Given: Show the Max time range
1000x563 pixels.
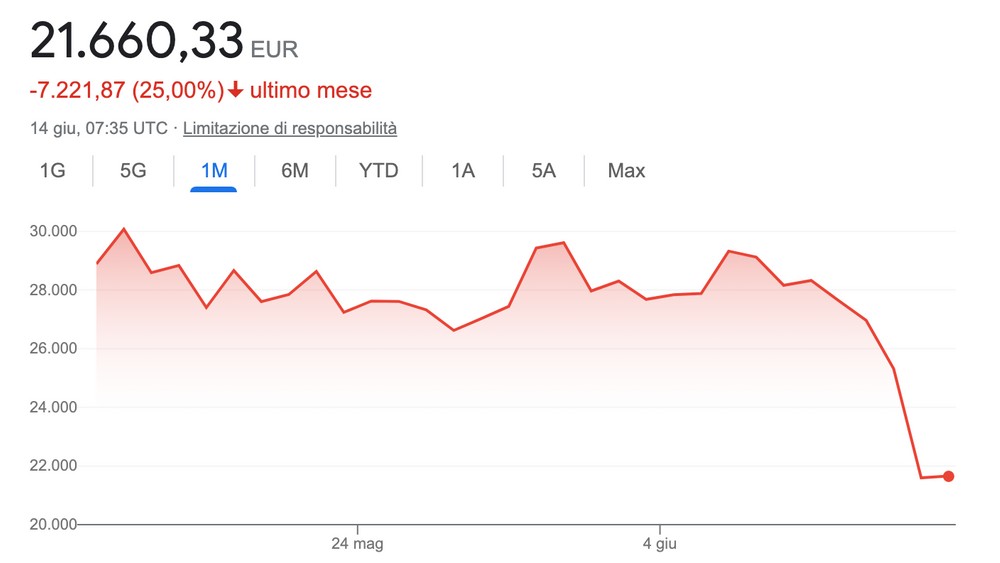Looking at the screenshot, I should click(626, 171).
